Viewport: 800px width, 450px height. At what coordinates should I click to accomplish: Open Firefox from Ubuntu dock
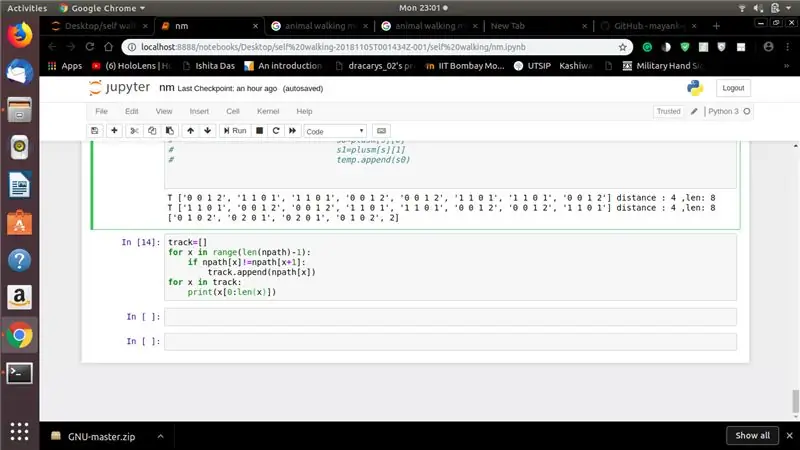click(19, 35)
